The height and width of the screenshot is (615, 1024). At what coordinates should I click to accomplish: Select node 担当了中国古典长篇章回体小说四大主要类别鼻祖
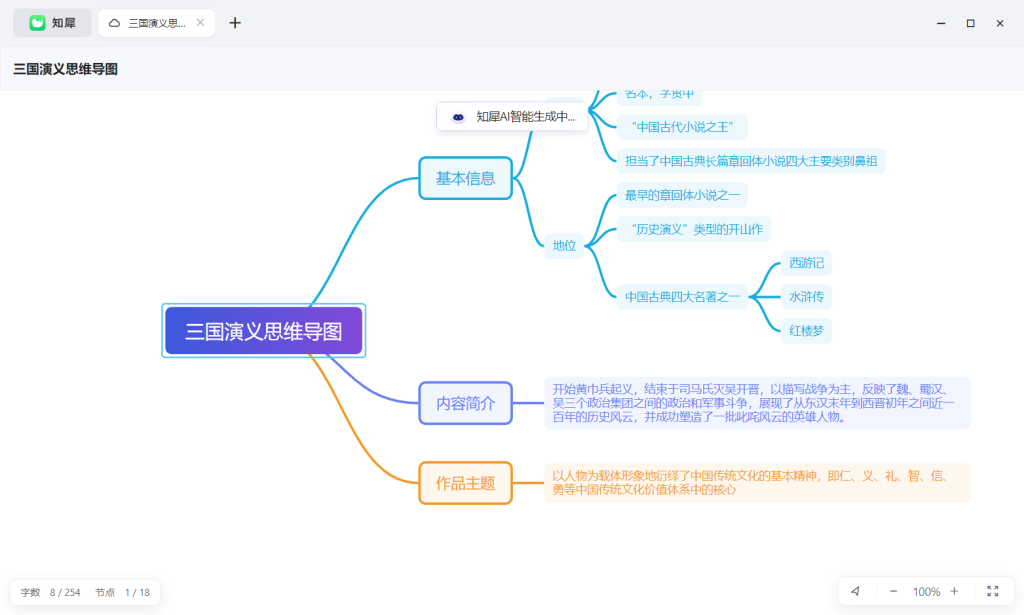coord(751,161)
